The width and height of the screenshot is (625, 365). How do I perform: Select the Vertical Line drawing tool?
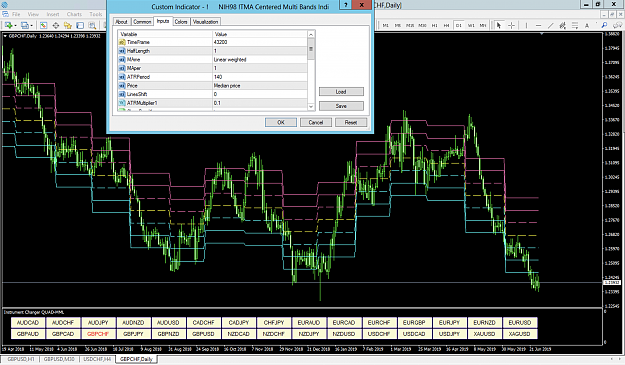point(526,26)
